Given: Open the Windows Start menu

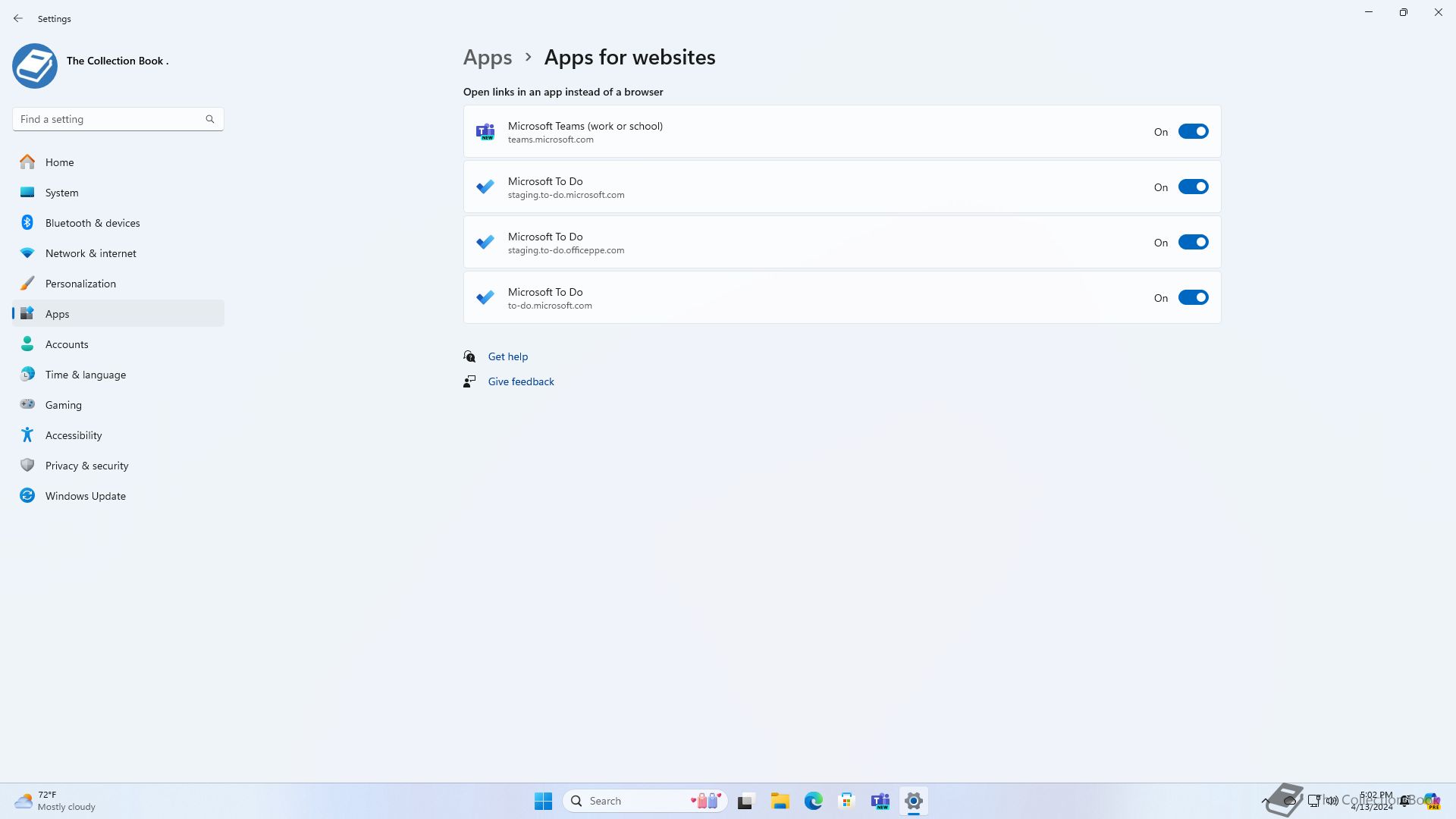Looking at the screenshot, I should click(543, 801).
